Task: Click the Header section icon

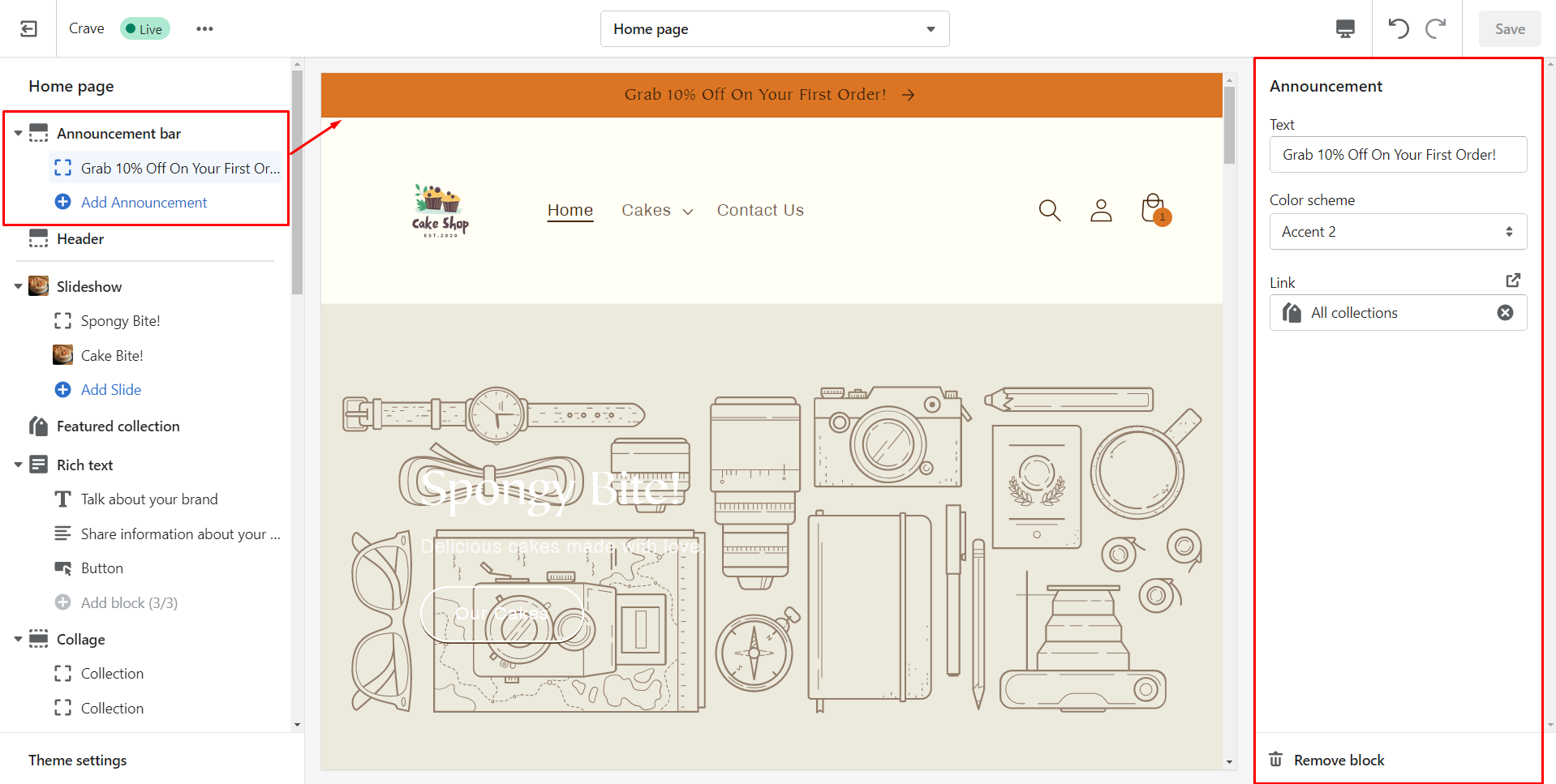Action: coord(38,238)
